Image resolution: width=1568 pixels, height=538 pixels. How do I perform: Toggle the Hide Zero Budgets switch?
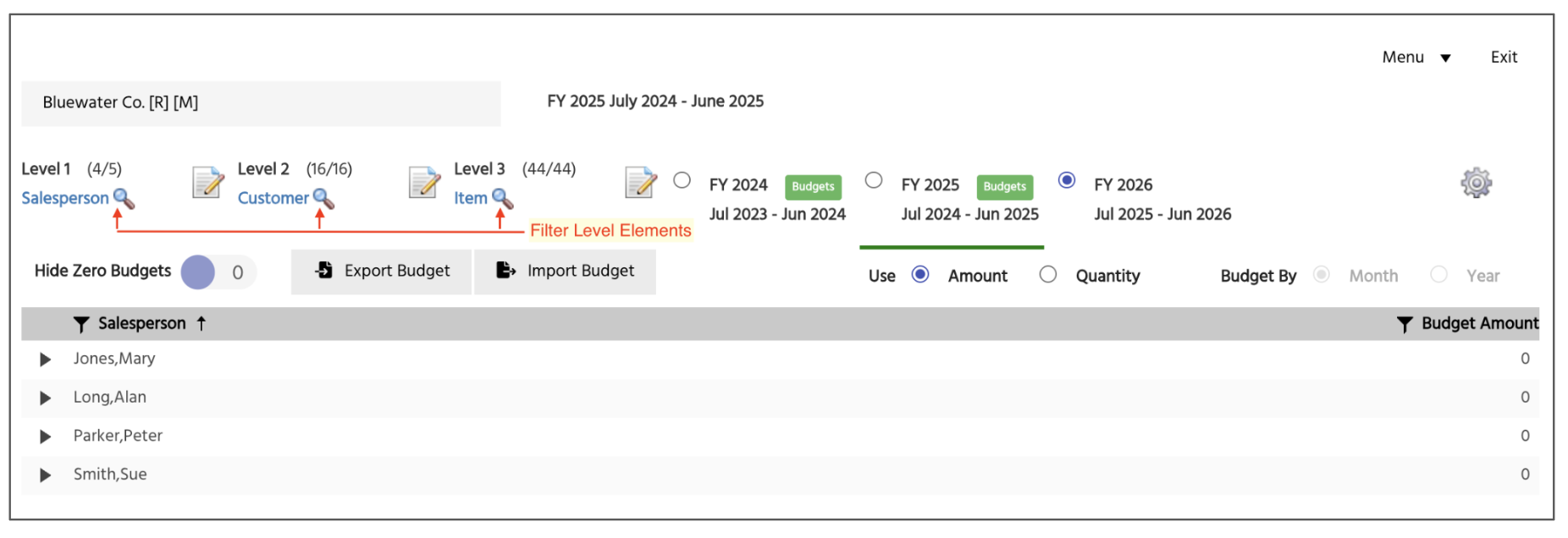[218, 272]
